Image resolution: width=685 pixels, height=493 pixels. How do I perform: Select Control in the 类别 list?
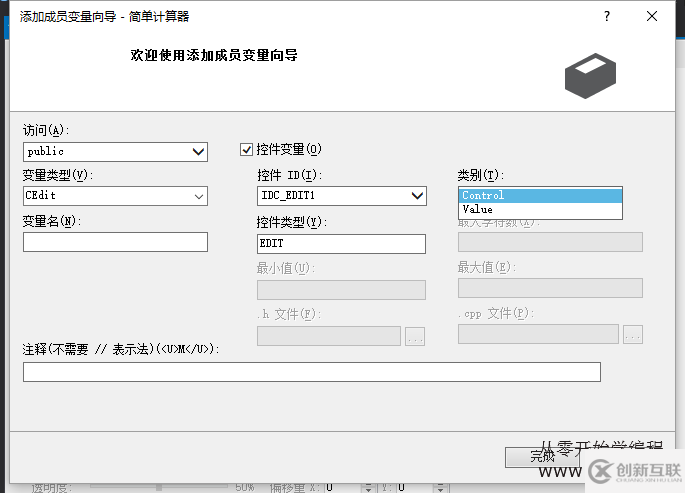click(540, 196)
